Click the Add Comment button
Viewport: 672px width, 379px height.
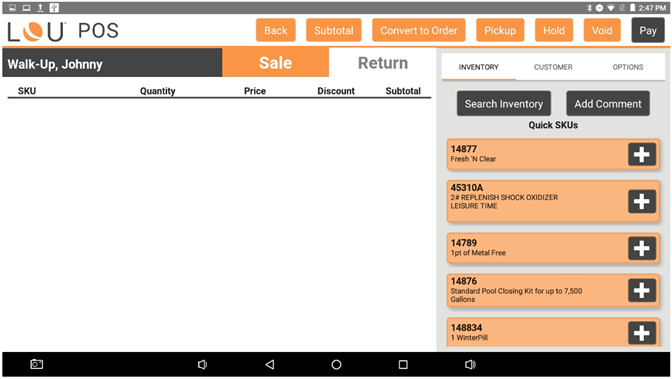608,104
